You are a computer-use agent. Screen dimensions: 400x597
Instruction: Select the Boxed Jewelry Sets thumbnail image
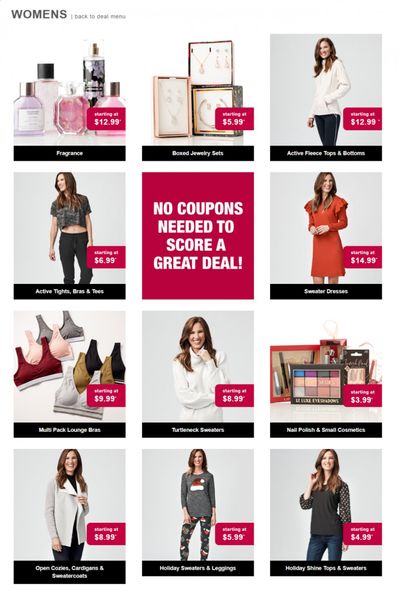[198, 89]
